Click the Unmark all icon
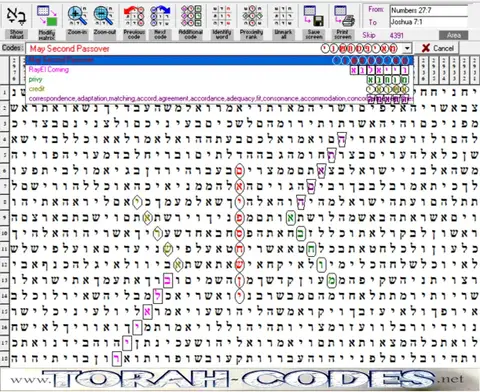The image size is (480, 392). point(283,16)
